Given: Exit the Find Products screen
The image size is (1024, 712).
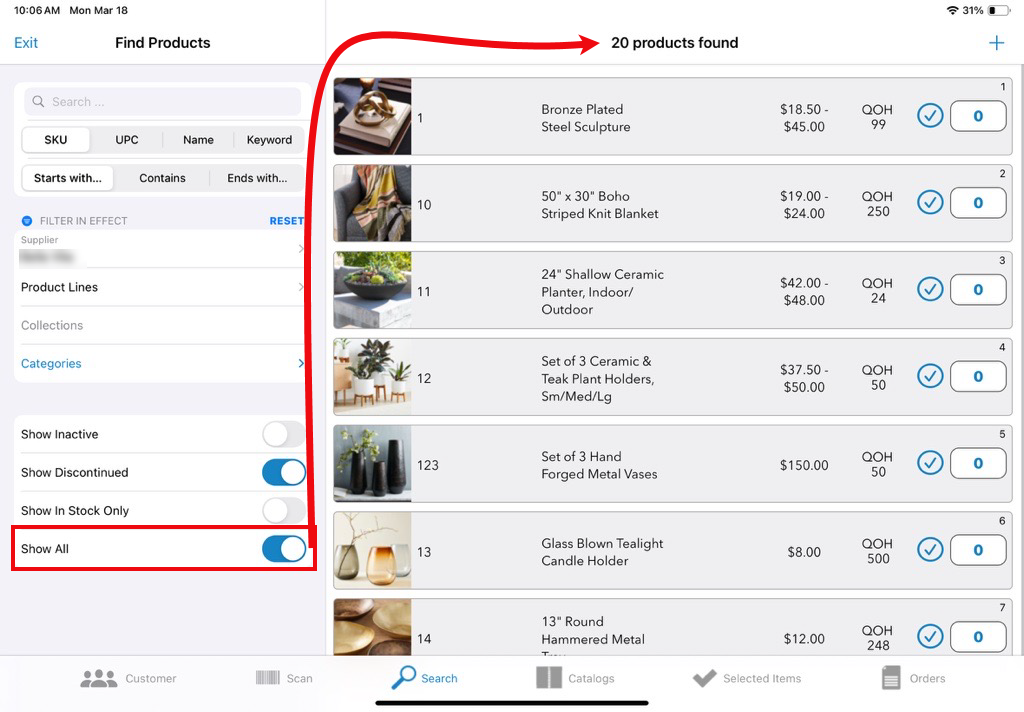Looking at the screenshot, I should 26,43.
